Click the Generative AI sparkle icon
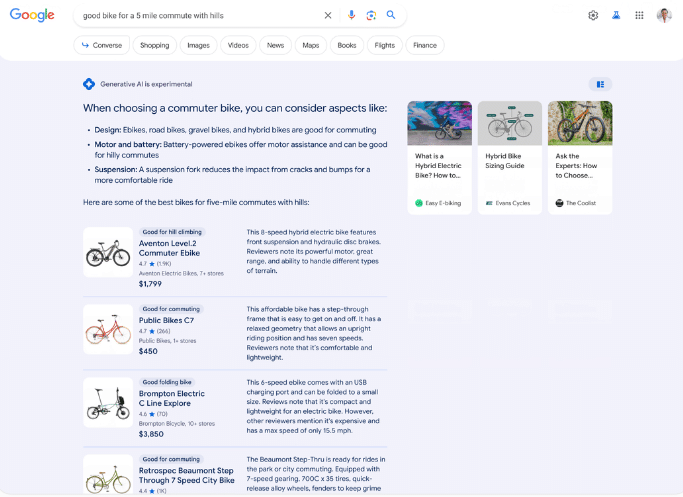 pos(89,84)
